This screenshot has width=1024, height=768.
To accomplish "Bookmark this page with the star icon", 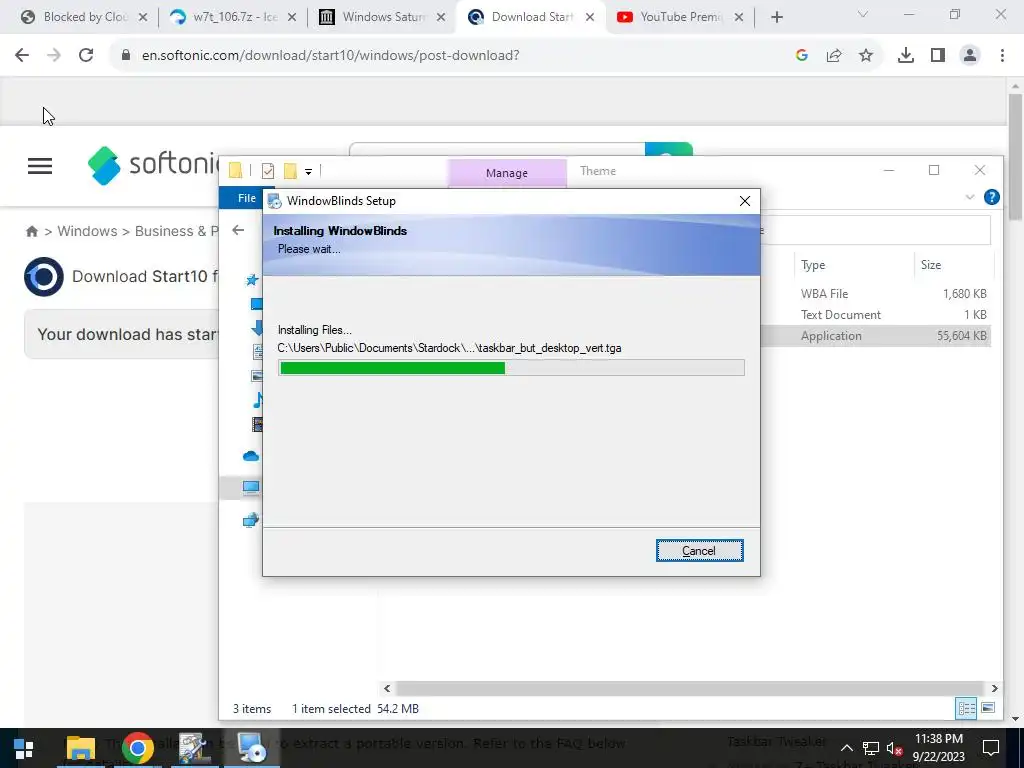I will click(866, 56).
